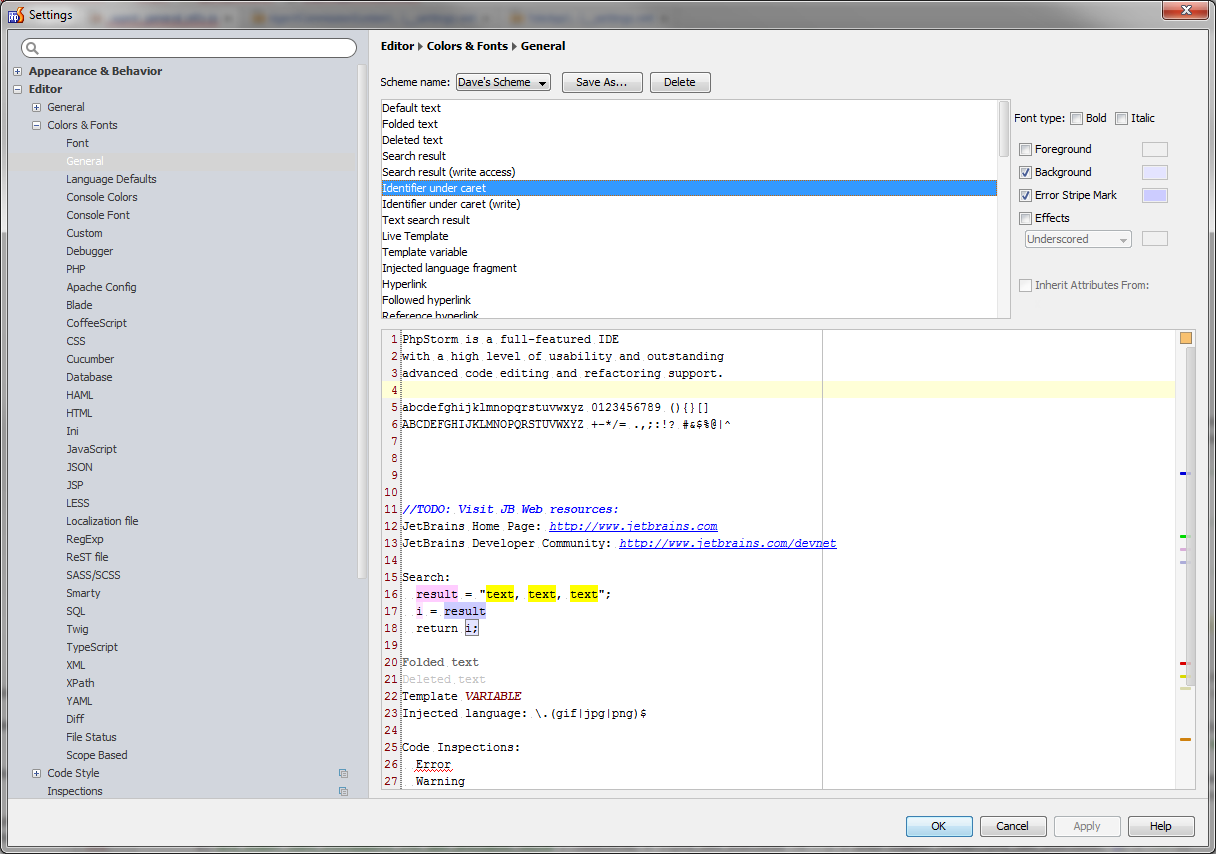Enable the Foreground checkbox
The height and width of the screenshot is (854, 1216).
1025,149
